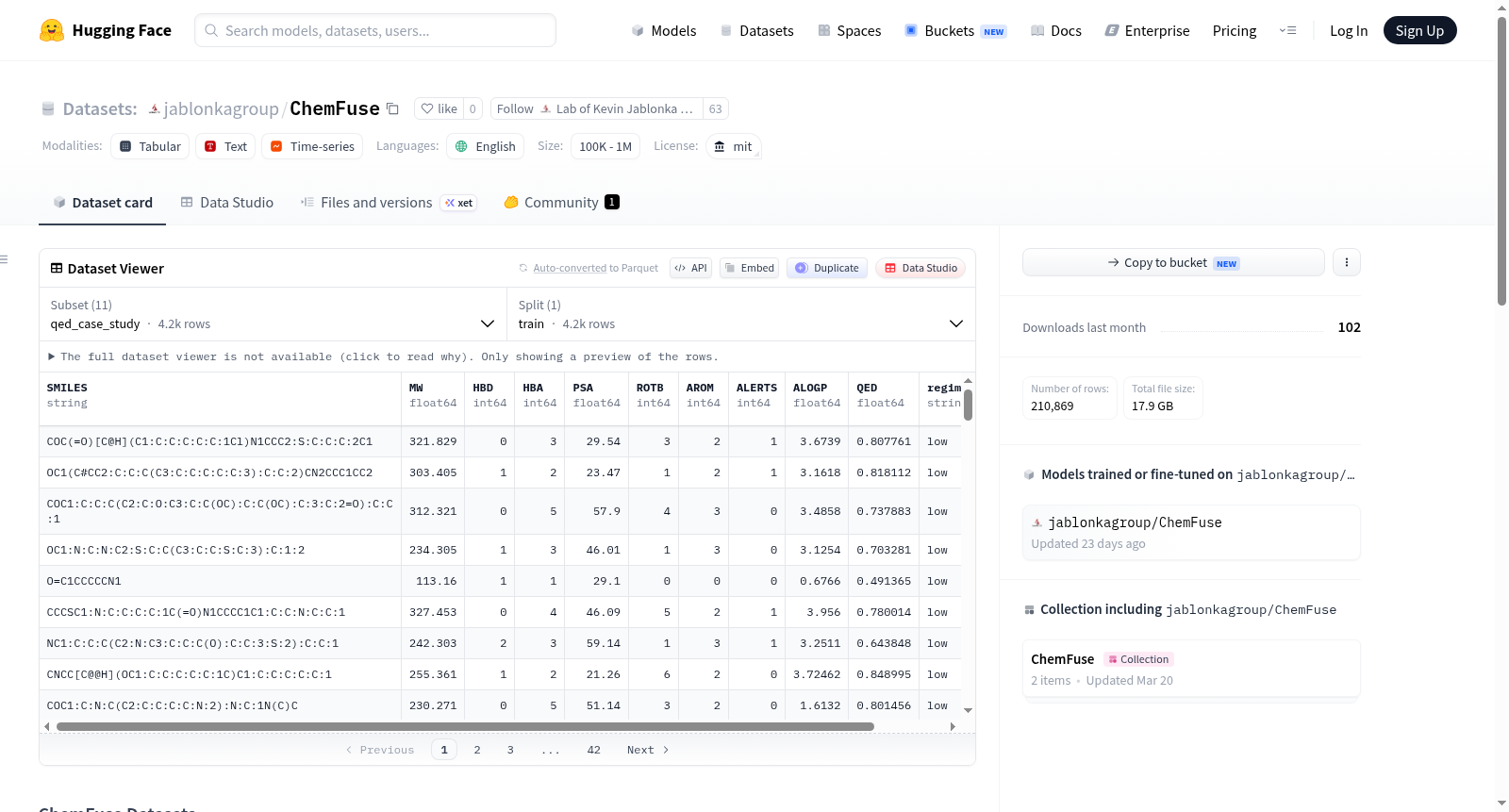Click the API button in Dataset Viewer

[x=690, y=268]
